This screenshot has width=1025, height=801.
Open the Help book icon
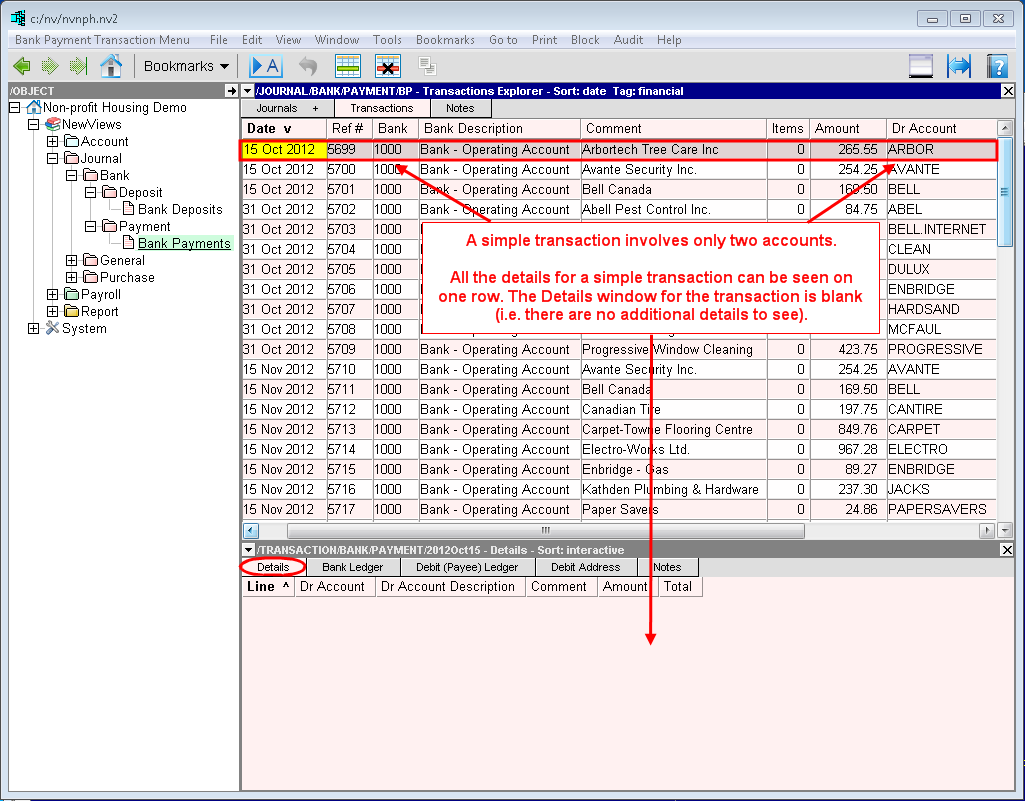click(x=997, y=67)
